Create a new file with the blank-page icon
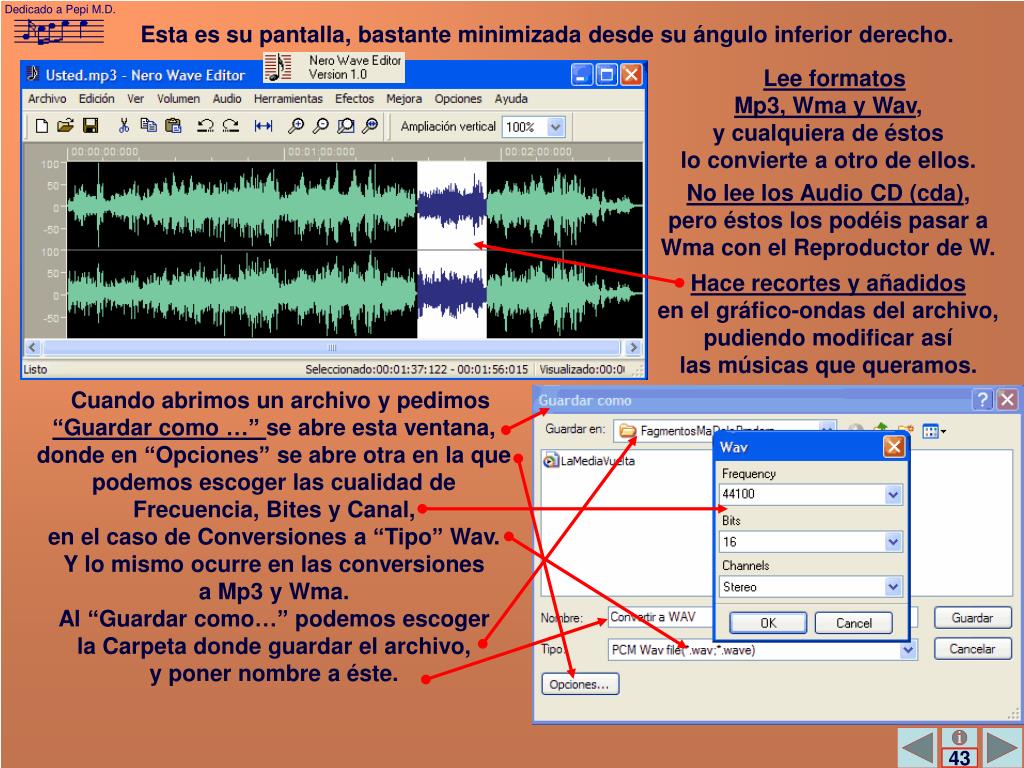The width and height of the screenshot is (1024, 768). [42, 126]
